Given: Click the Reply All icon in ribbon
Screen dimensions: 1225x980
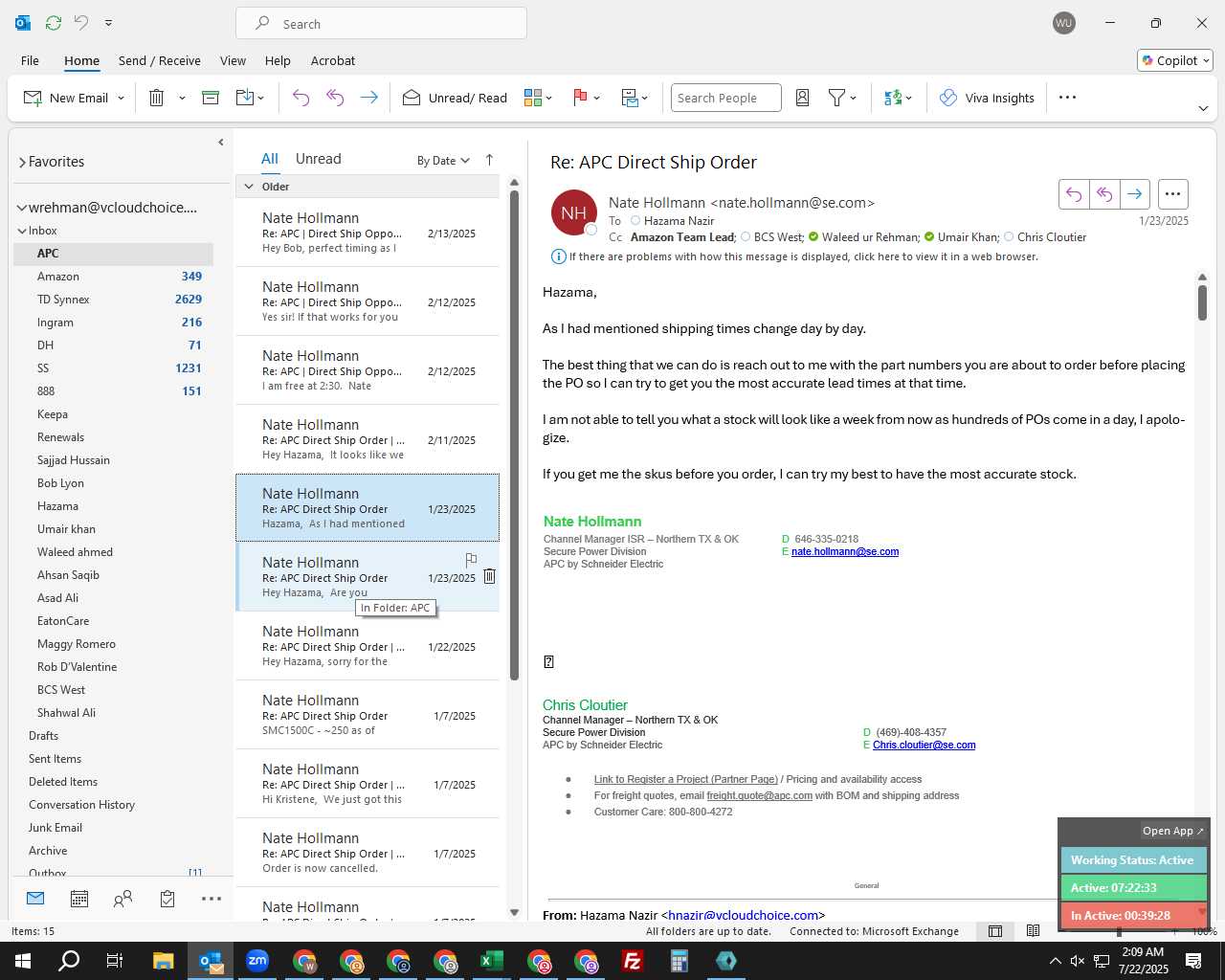Looking at the screenshot, I should [x=335, y=98].
